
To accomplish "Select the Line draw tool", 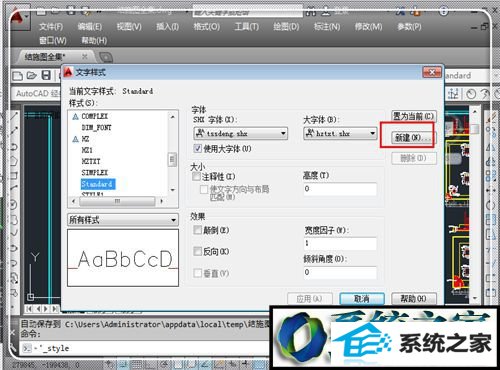I will pyautogui.click(x=14, y=116).
